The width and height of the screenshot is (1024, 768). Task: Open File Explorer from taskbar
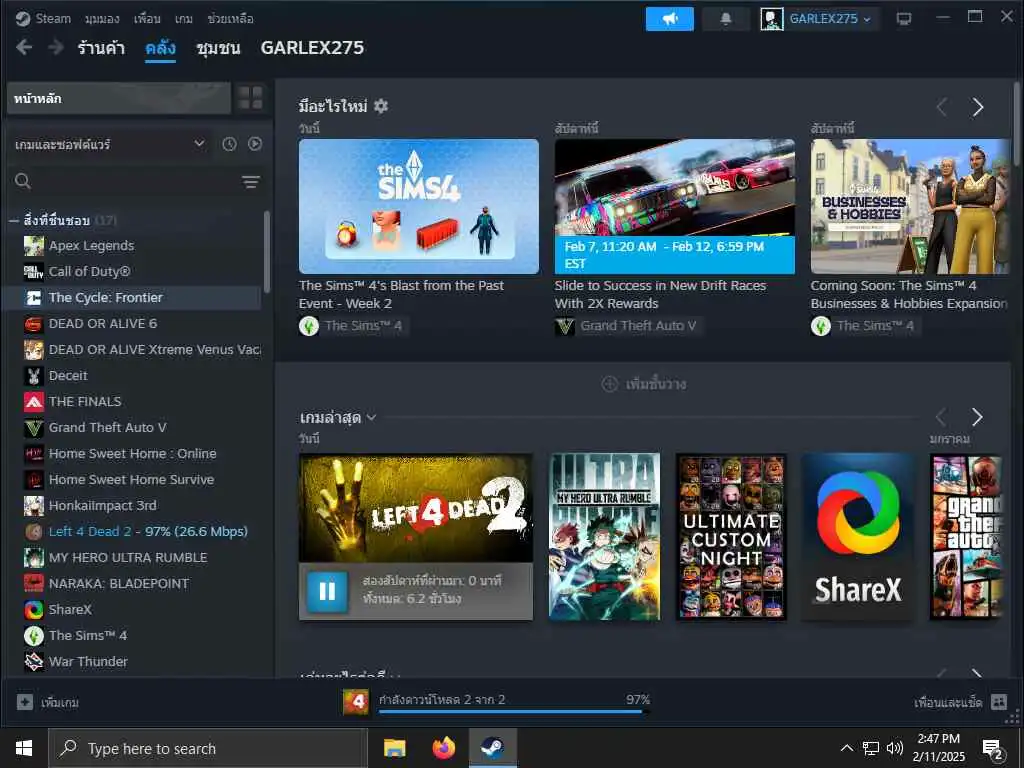click(x=394, y=748)
